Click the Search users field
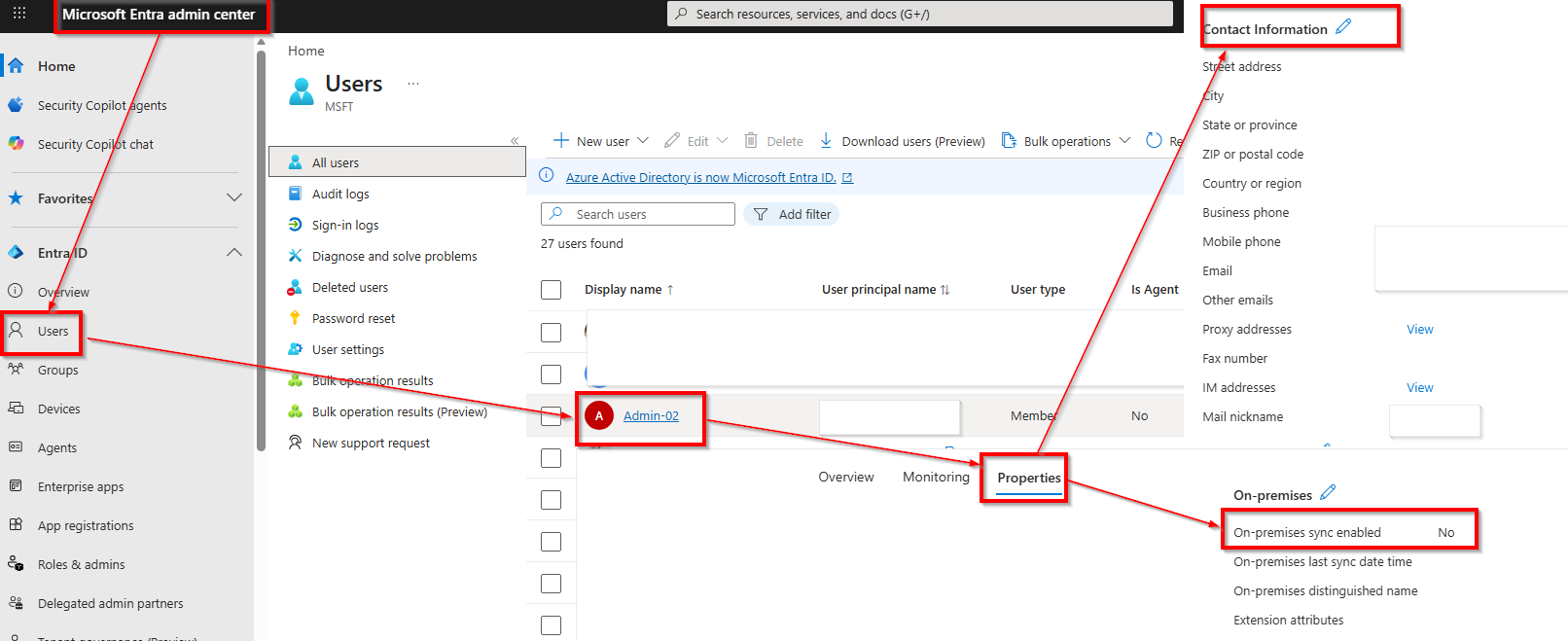The width and height of the screenshot is (1568, 641). pyautogui.click(x=637, y=214)
